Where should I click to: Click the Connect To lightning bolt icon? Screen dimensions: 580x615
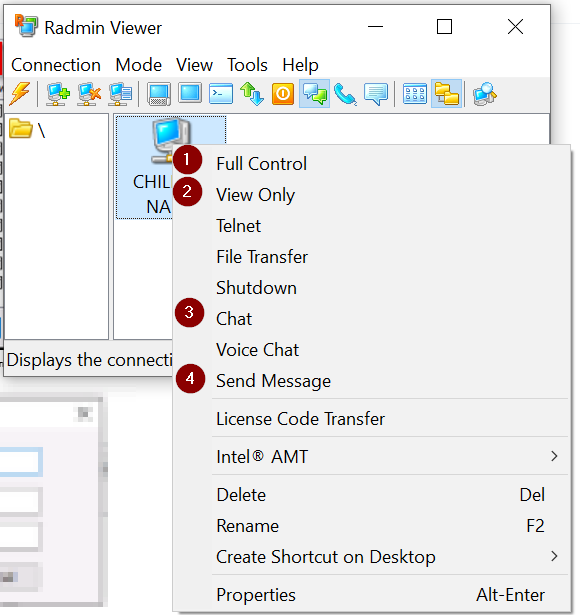click(x=20, y=94)
